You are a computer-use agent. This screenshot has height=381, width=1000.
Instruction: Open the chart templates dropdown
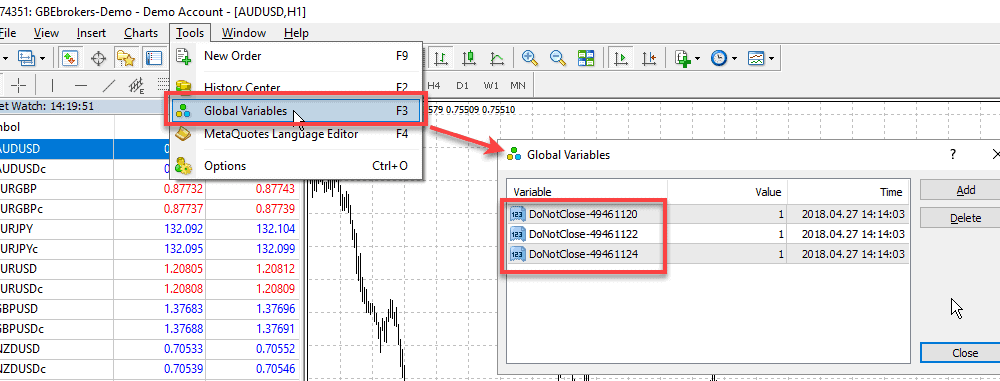(761, 59)
